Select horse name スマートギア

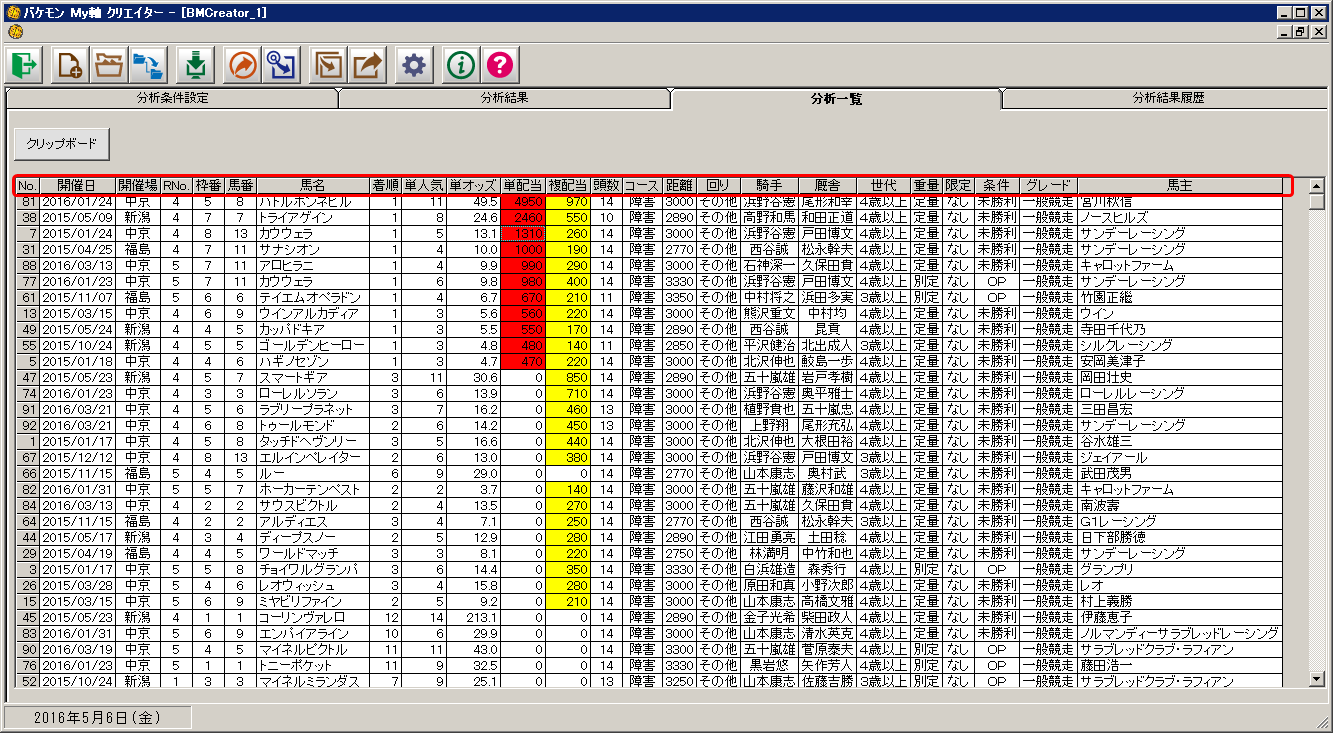pyautogui.click(x=312, y=377)
